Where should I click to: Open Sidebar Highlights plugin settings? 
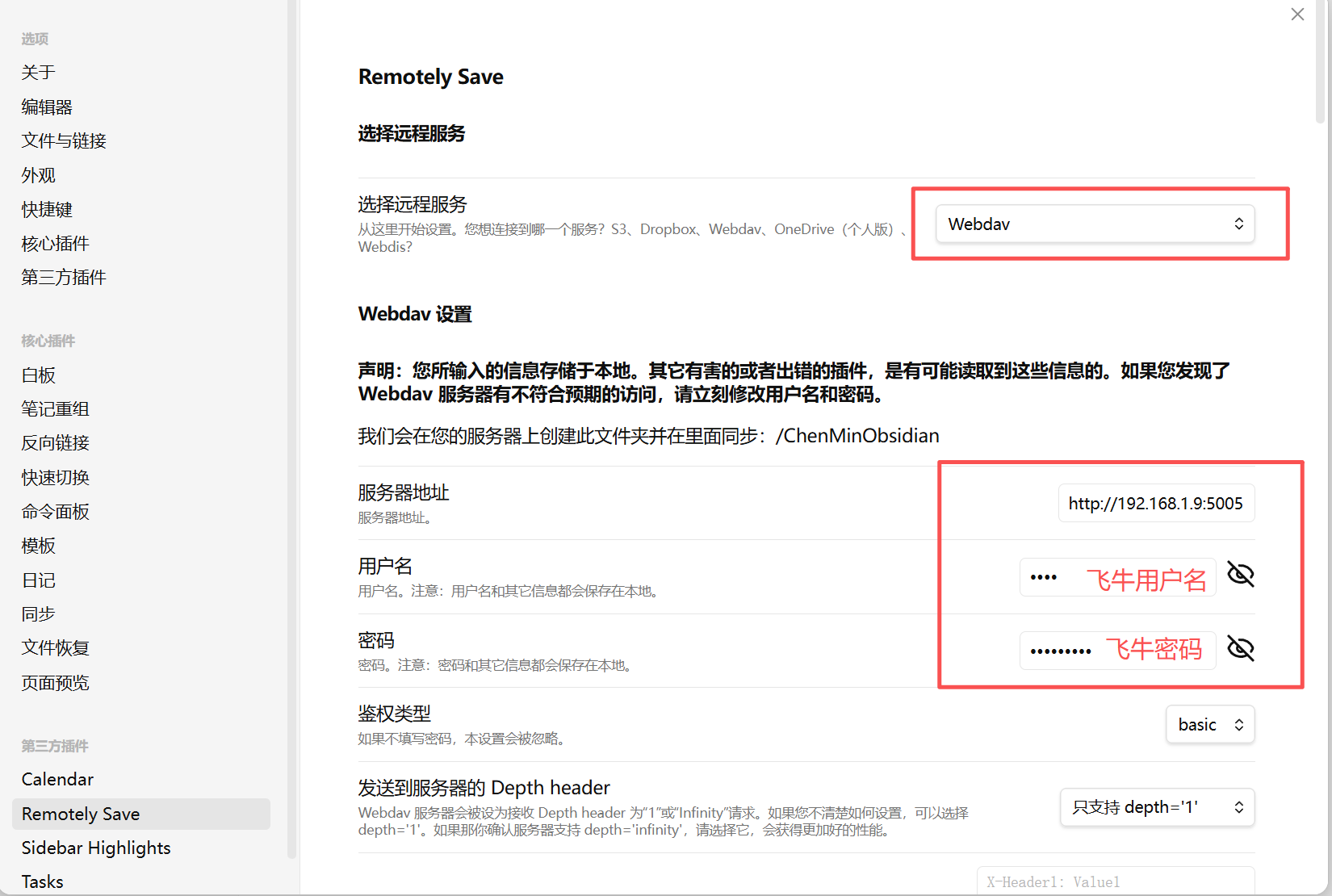click(96, 848)
